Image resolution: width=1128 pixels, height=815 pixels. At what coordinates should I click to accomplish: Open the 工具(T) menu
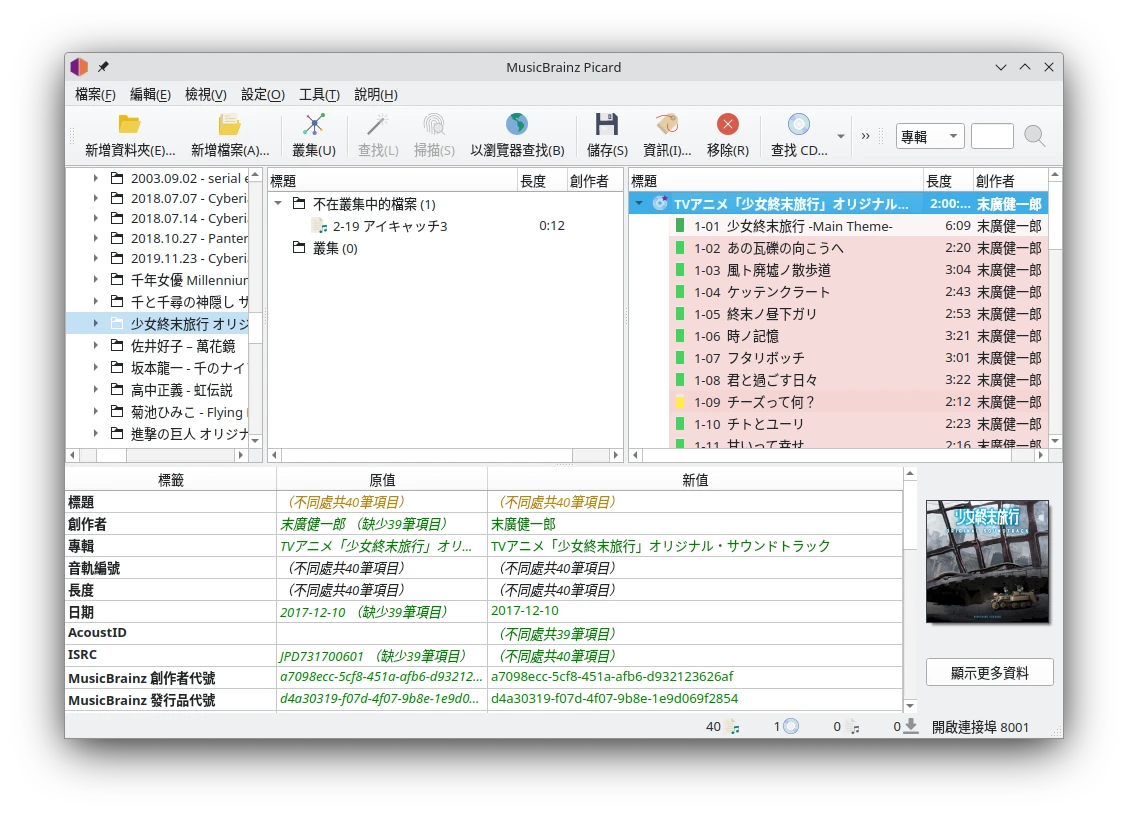(319, 94)
